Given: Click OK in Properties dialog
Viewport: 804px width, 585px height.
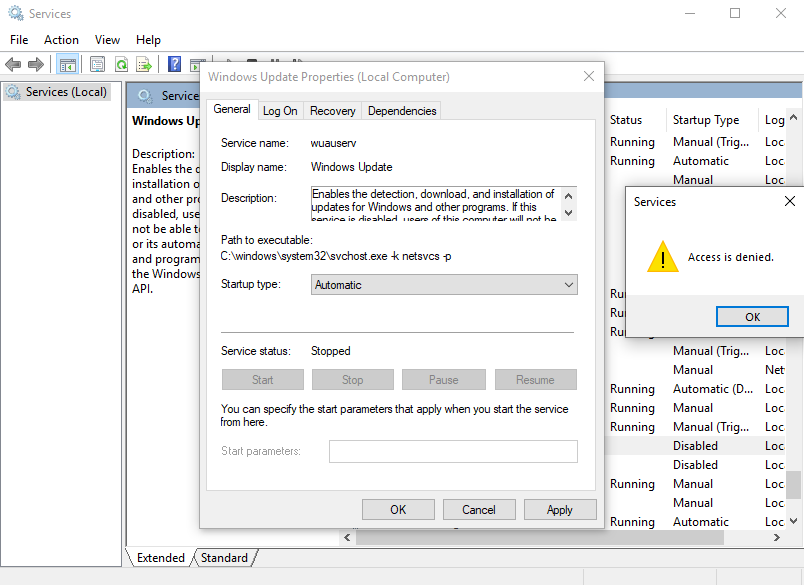Looking at the screenshot, I should [x=398, y=510].
